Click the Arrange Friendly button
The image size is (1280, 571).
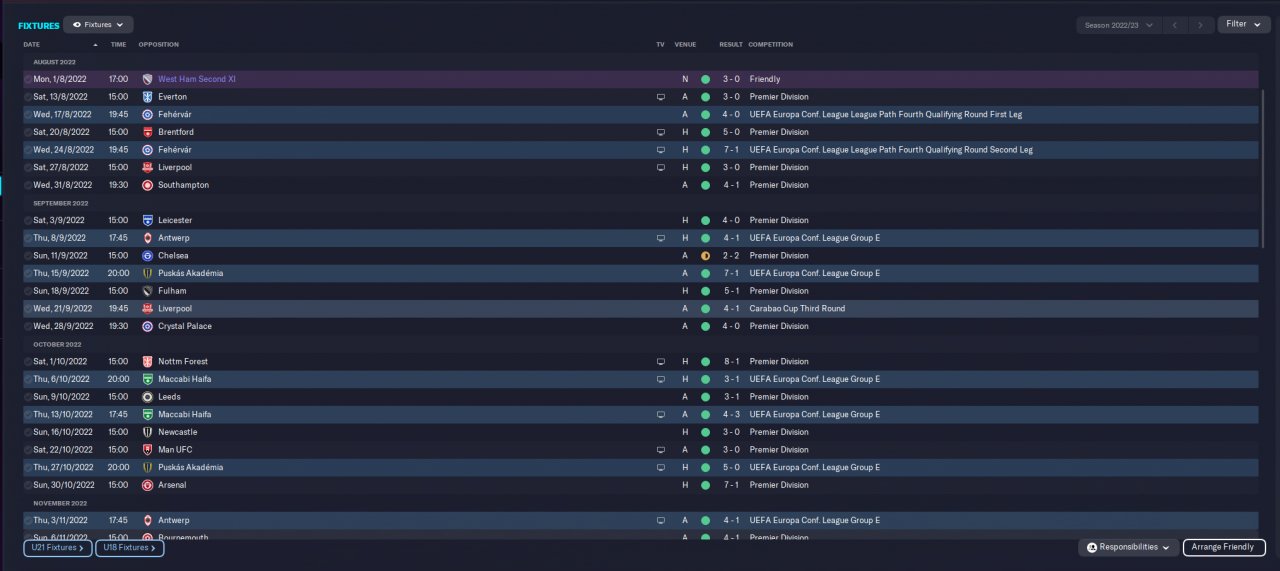[x=1224, y=548]
